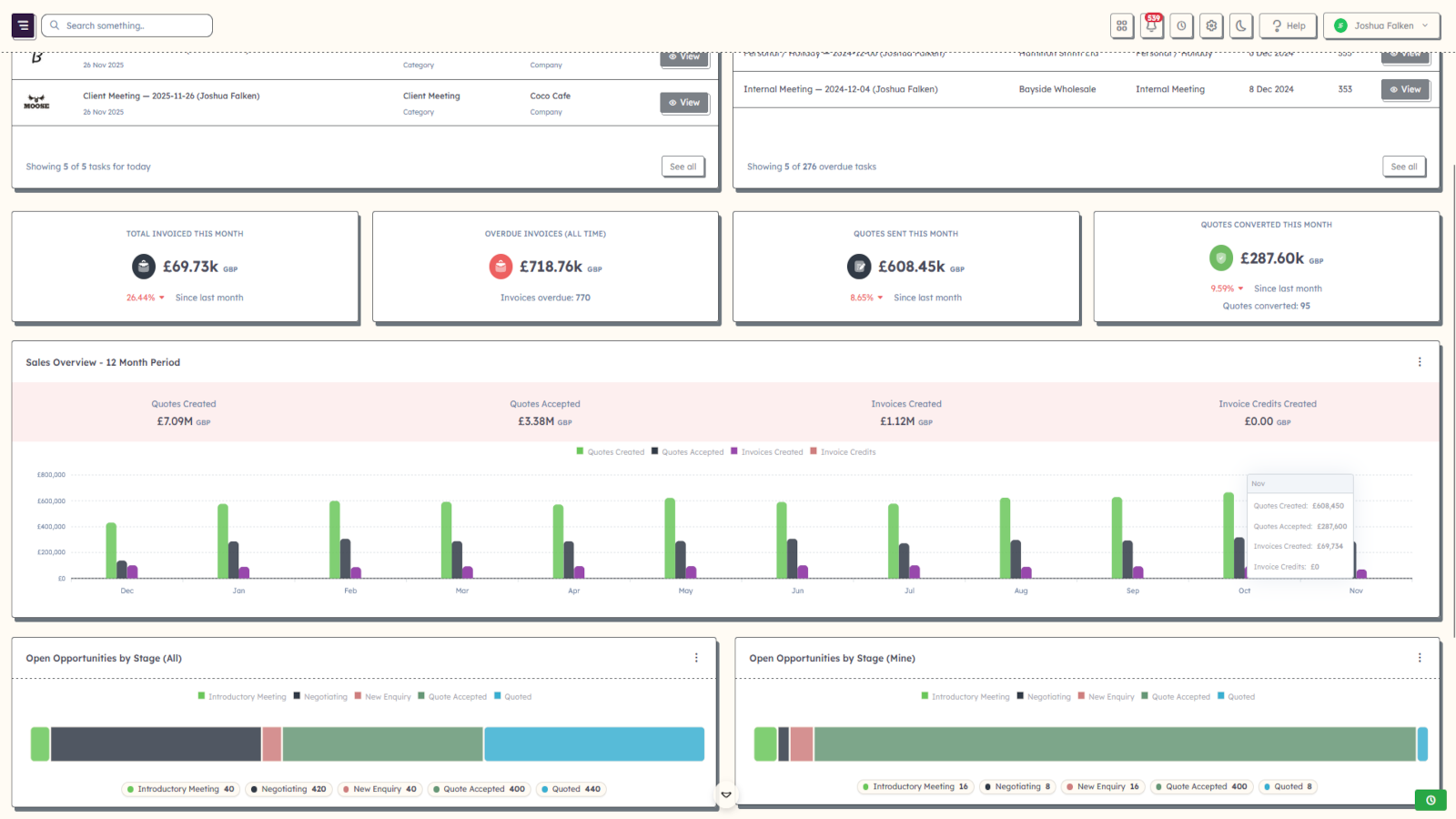Click the Search something input field
Viewport: 1456px width, 819px height.
click(x=126, y=25)
